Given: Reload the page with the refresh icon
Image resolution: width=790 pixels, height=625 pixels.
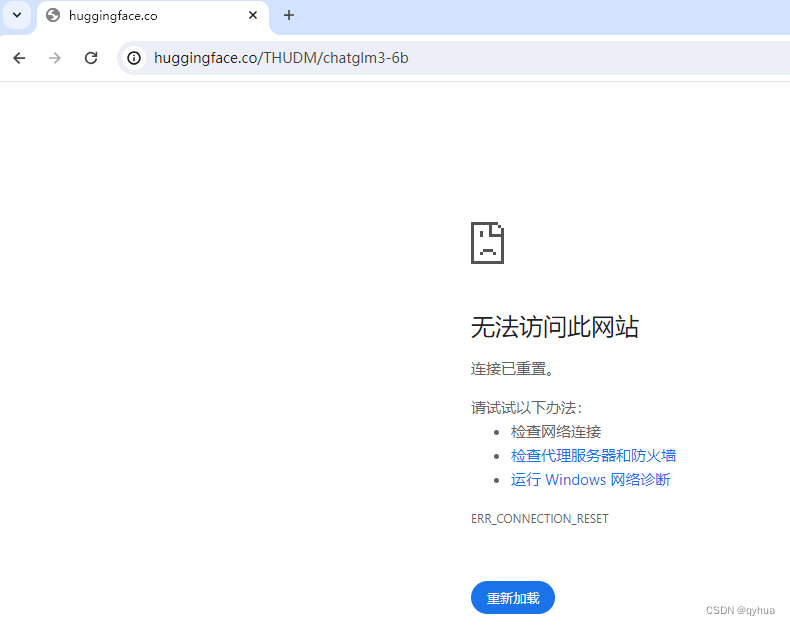Looking at the screenshot, I should (91, 58).
